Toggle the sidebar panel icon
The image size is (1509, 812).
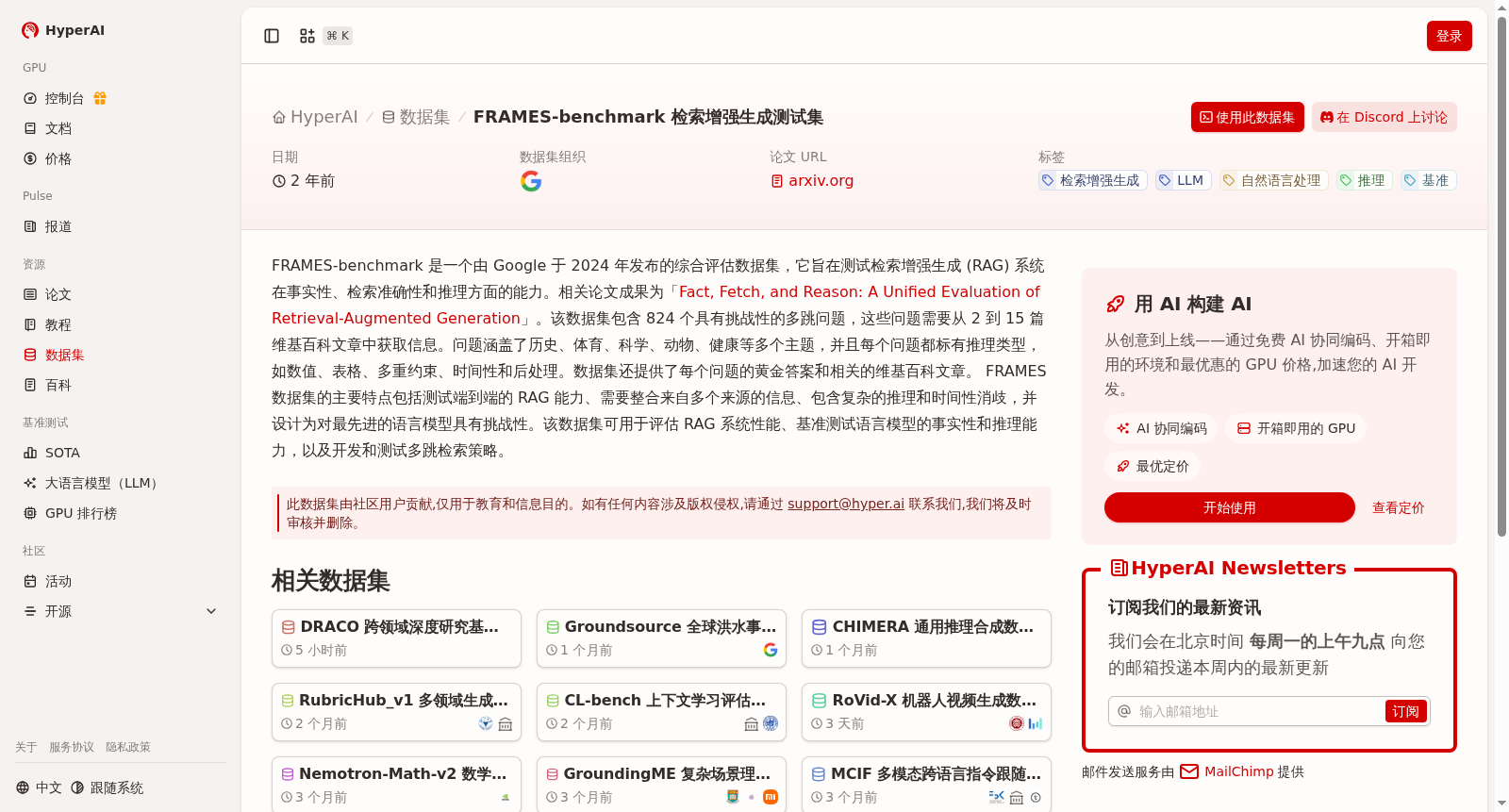272,36
